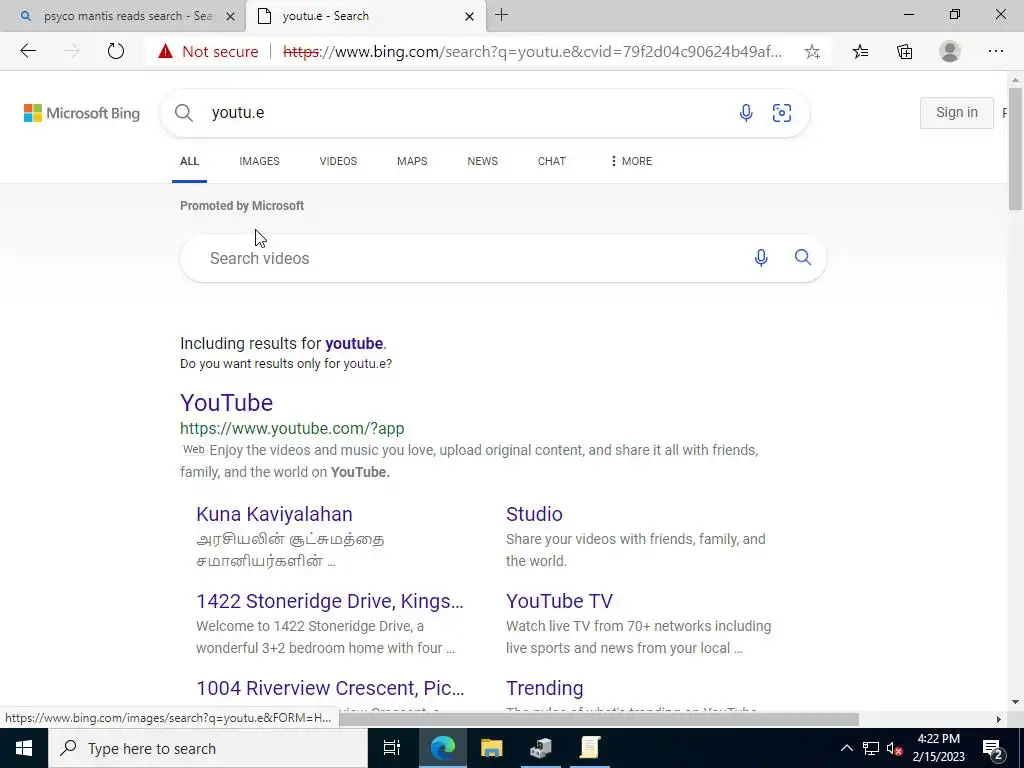Click the Sign in button
Screen dimensions: 1024x768
(957, 112)
